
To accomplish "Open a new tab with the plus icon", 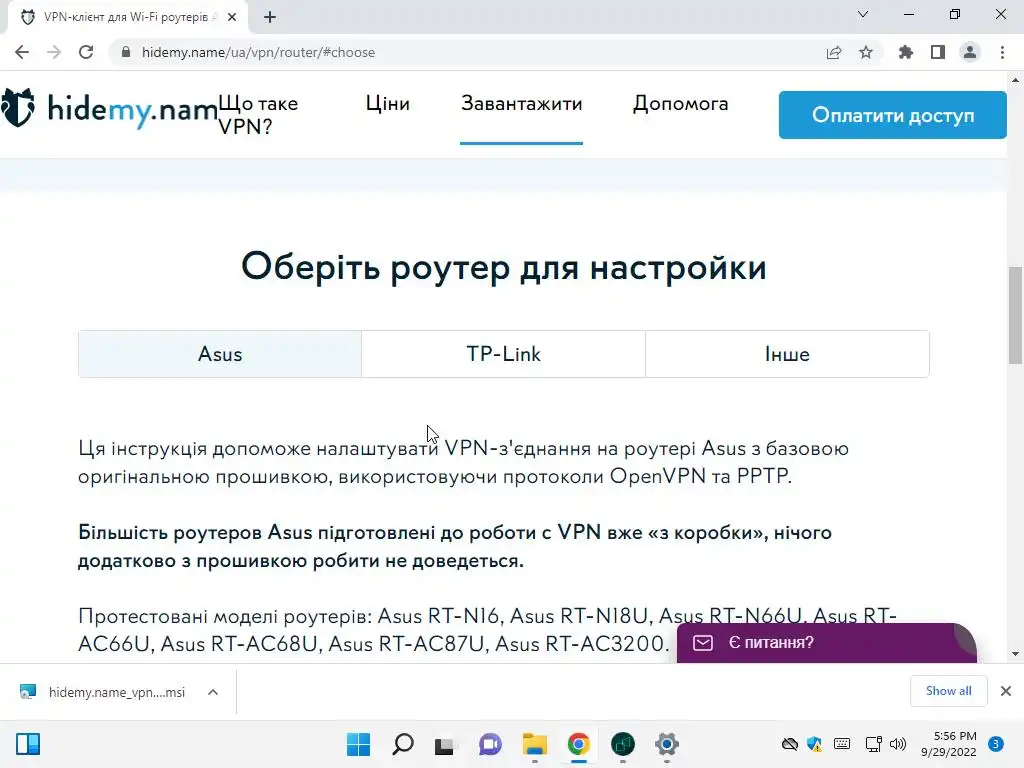I will pos(270,17).
